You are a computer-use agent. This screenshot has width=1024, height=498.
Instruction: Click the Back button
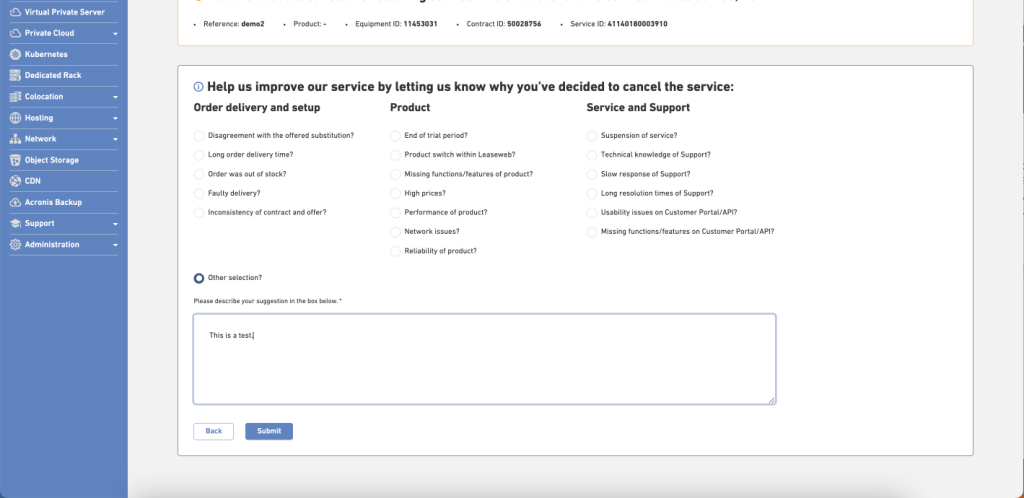[214, 431]
